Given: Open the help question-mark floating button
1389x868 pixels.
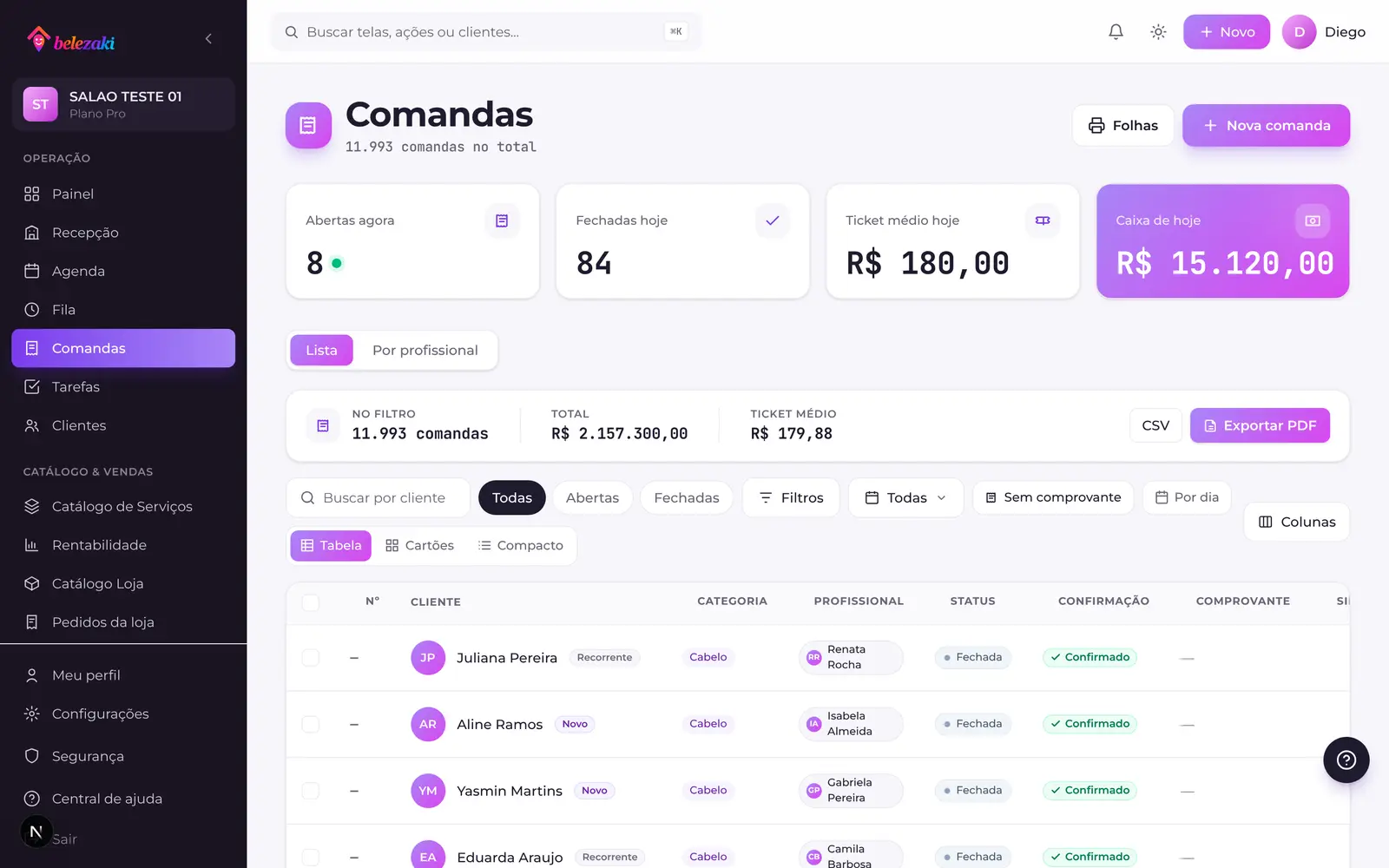Looking at the screenshot, I should coord(1346,760).
